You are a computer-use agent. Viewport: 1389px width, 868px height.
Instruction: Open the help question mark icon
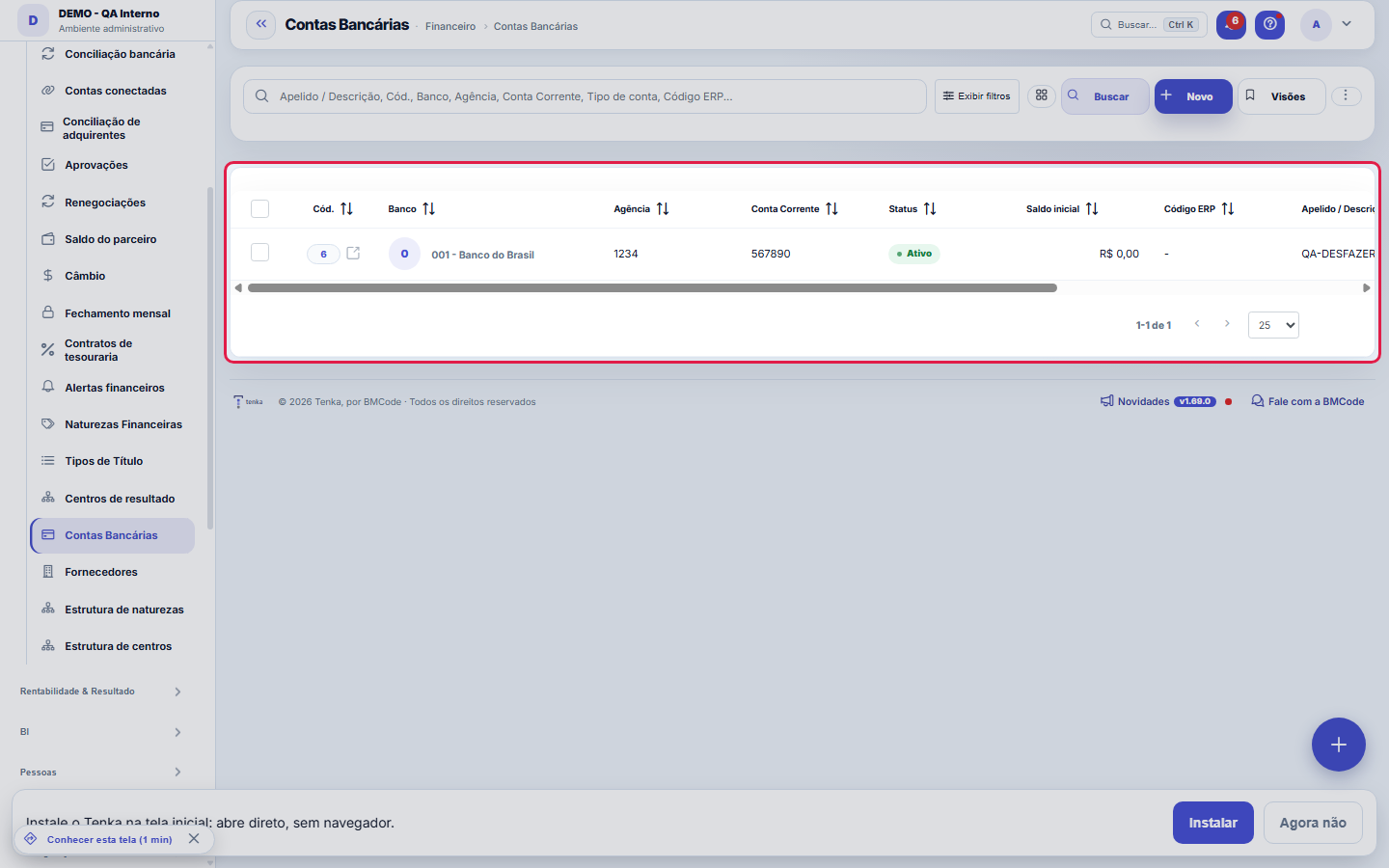coord(1270,25)
